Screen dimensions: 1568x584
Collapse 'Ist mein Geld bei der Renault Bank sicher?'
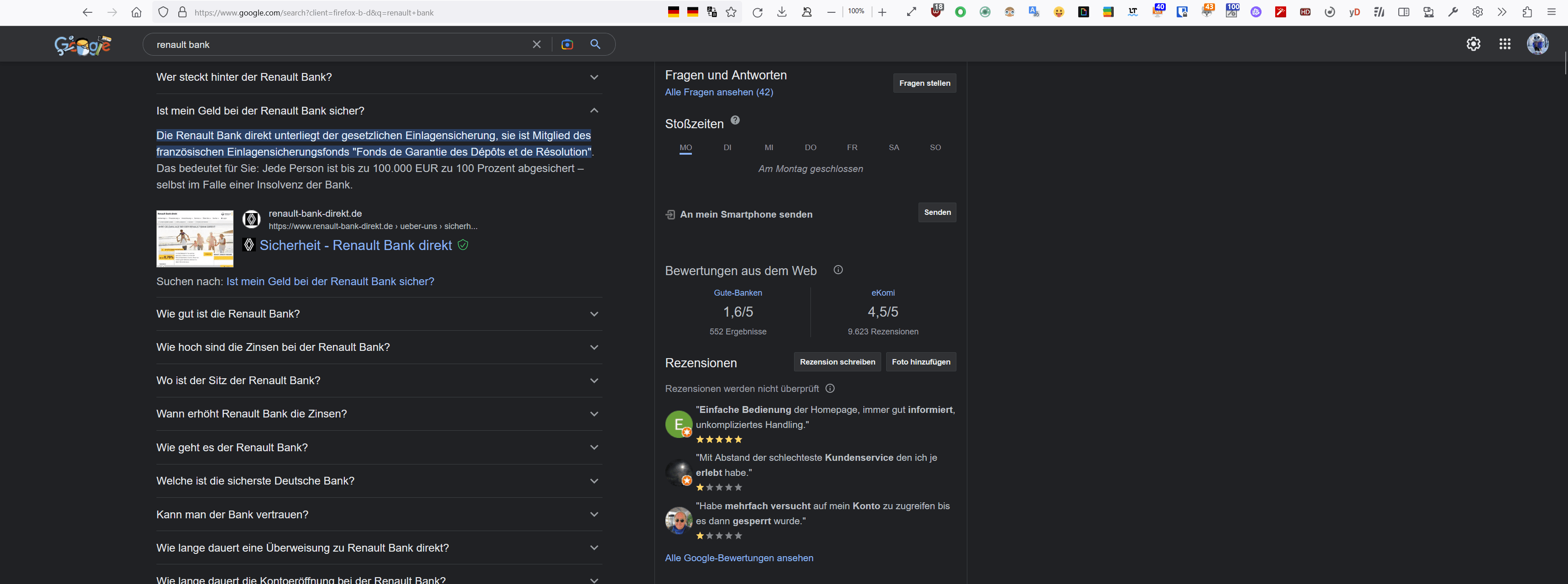(379, 111)
